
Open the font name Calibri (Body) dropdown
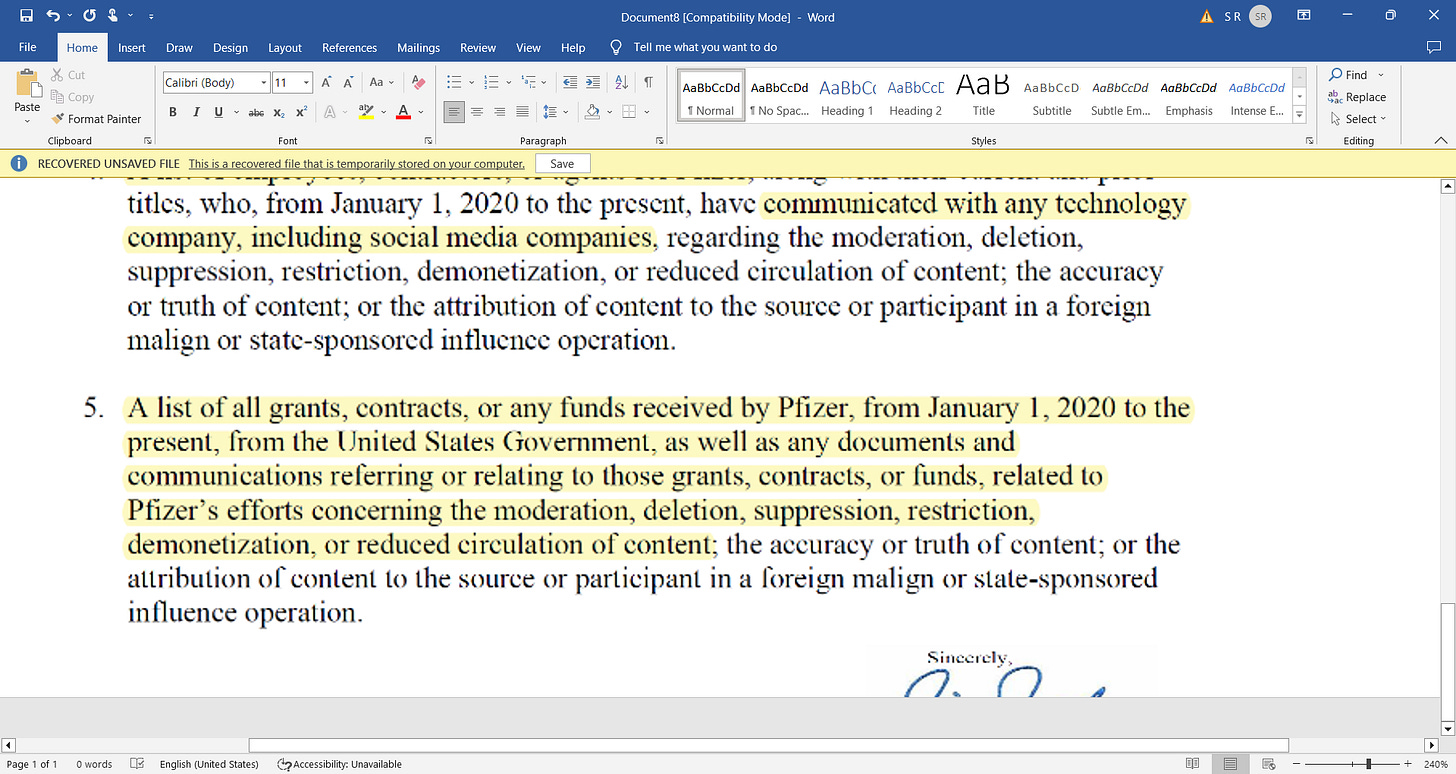[x=264, y=83]
